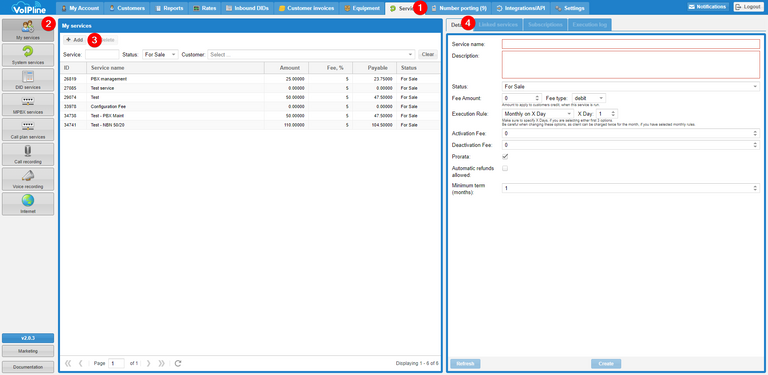This screenshot has width=768, height=375.
Task: Open the Marketing button
Action: click(x=28, y=351)
